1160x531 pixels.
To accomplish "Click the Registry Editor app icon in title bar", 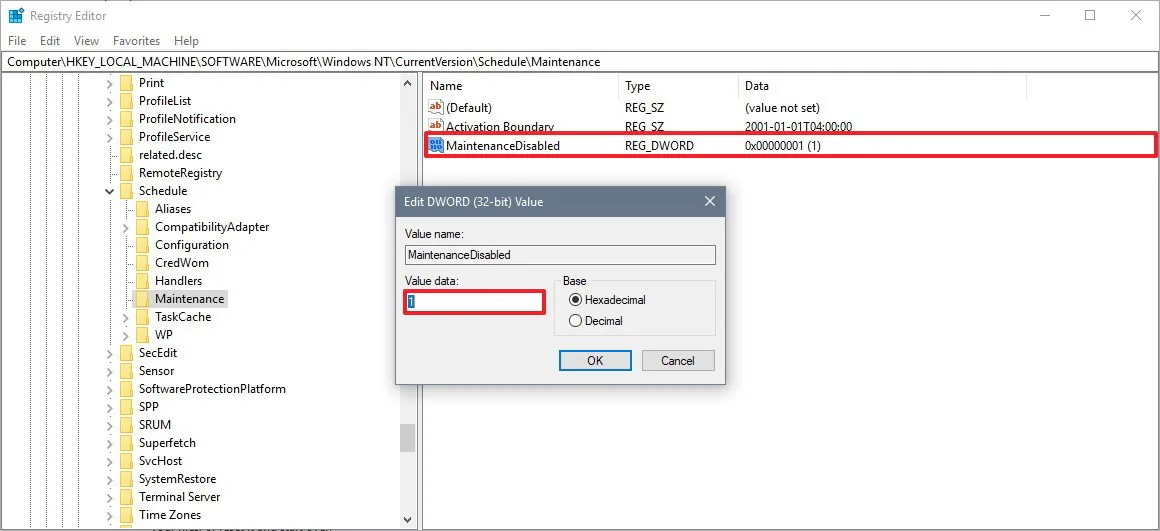I will point(16,16).
